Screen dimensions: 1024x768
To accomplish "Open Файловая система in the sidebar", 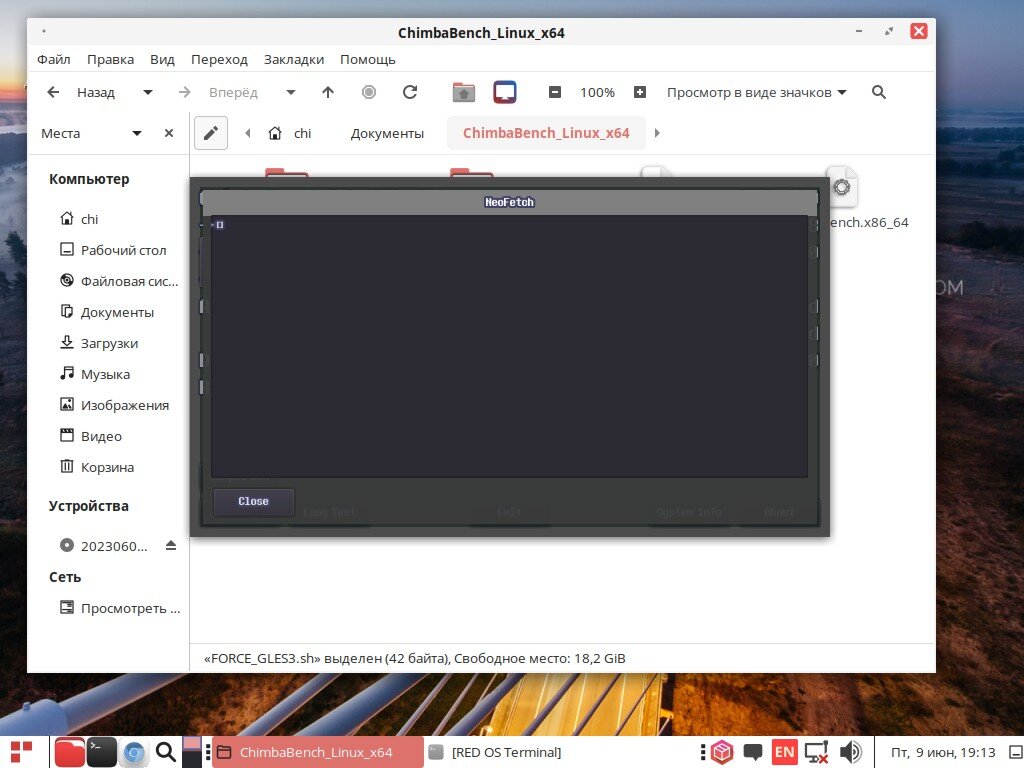I will pos(120,281).
